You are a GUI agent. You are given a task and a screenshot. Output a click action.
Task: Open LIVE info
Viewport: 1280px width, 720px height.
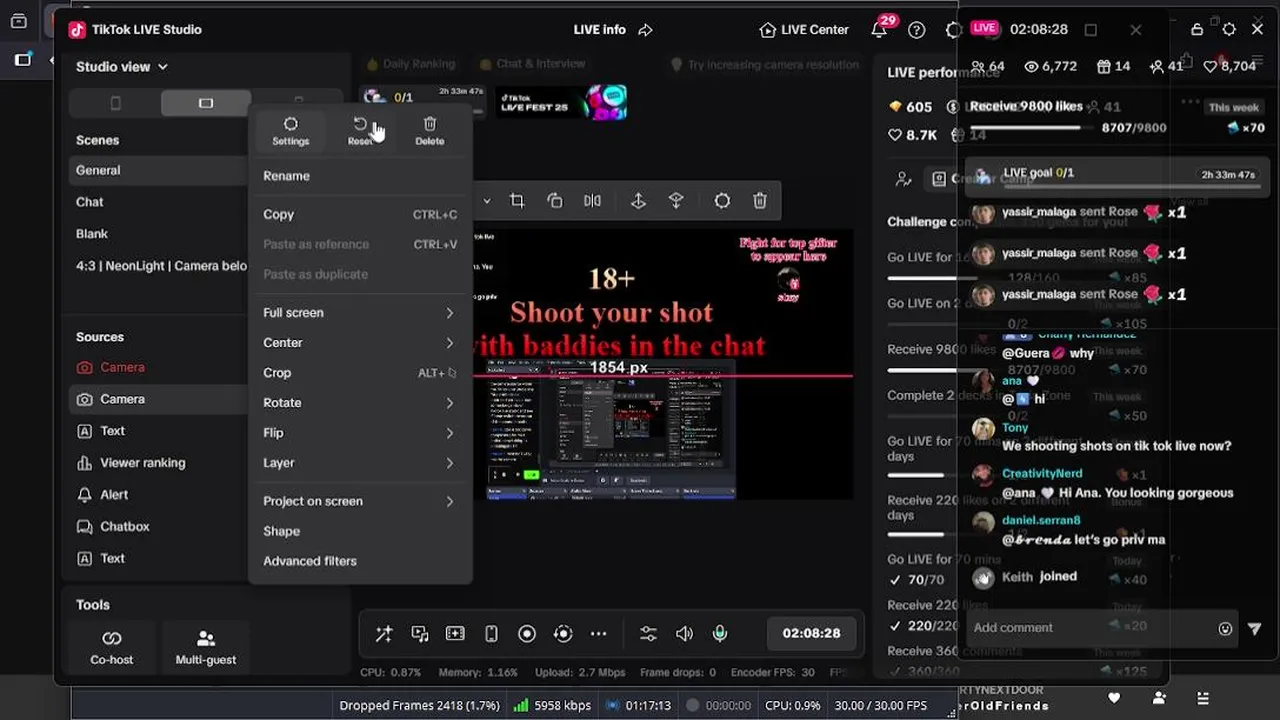(600, 30)
